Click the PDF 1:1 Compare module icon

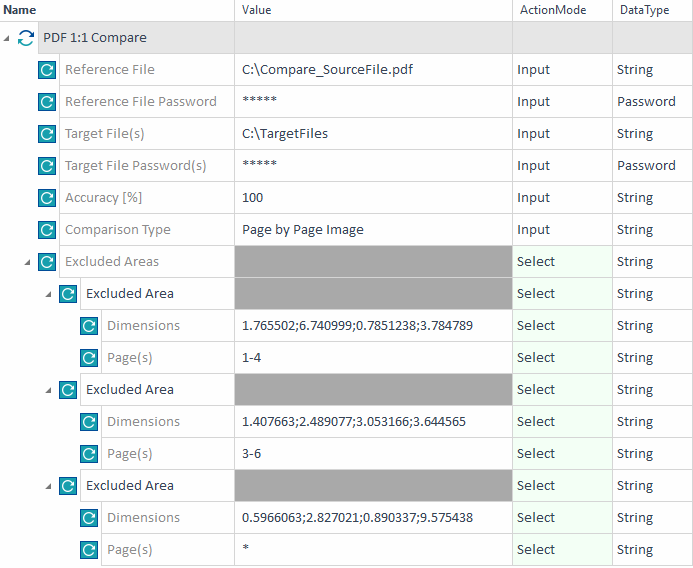click(x=27, y=38)
